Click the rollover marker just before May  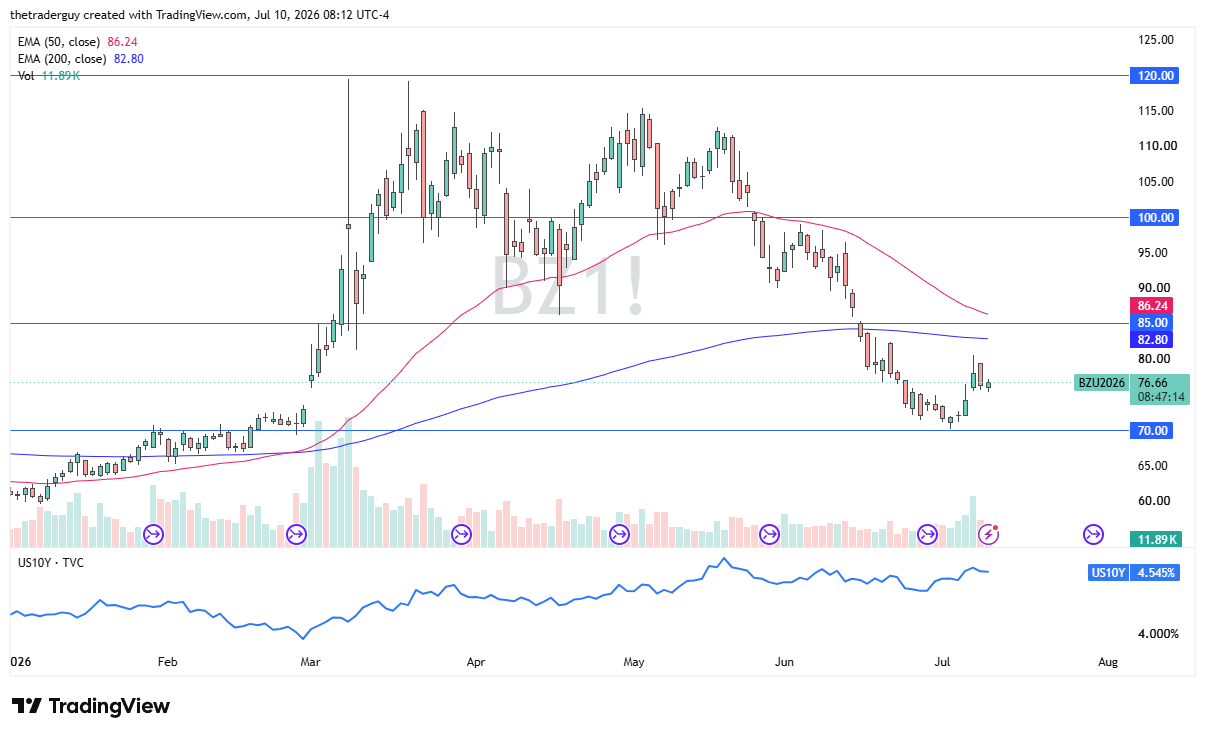pyautogui.click(x=620, y=535)
